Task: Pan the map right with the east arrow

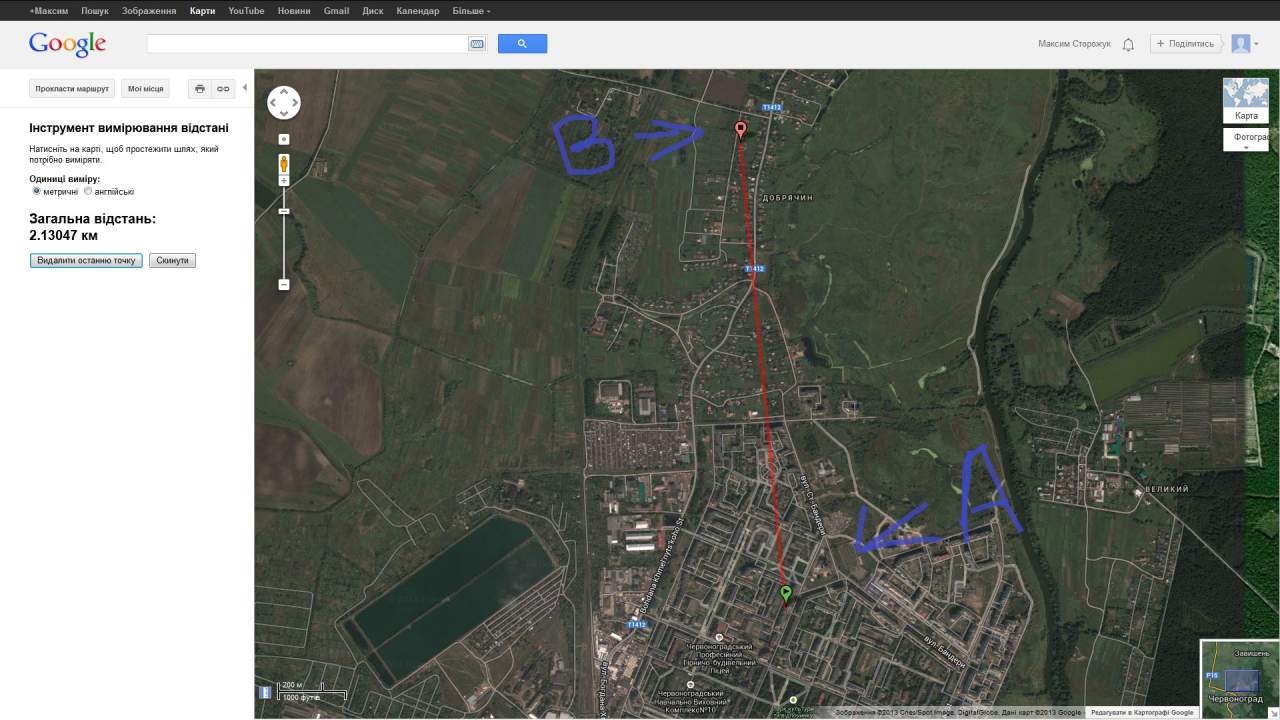Action: (294, 102)
